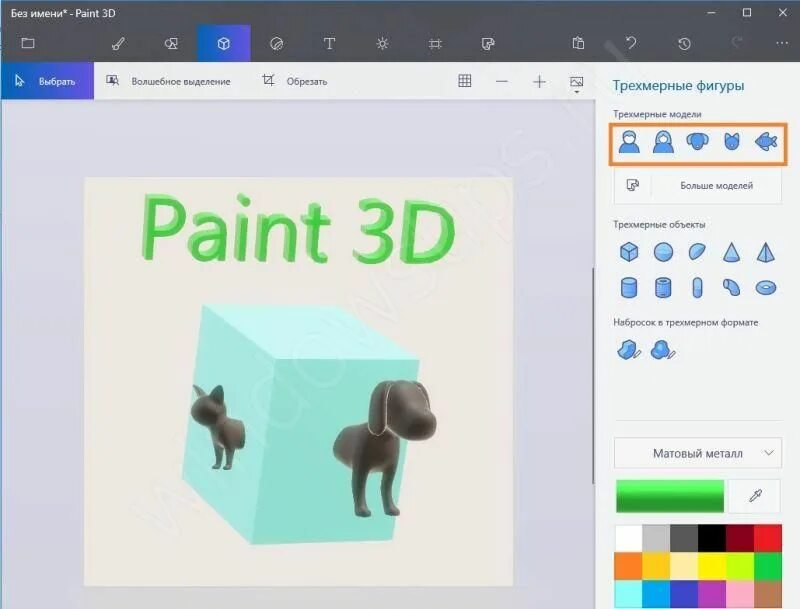
Task: Choose the light grey color swatch
Action: click(x=656, y=538)
